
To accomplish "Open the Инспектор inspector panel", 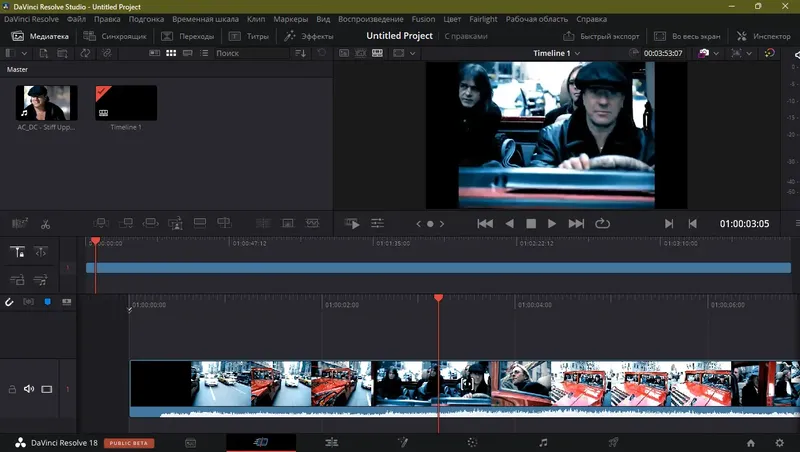I will coord(764,36).
